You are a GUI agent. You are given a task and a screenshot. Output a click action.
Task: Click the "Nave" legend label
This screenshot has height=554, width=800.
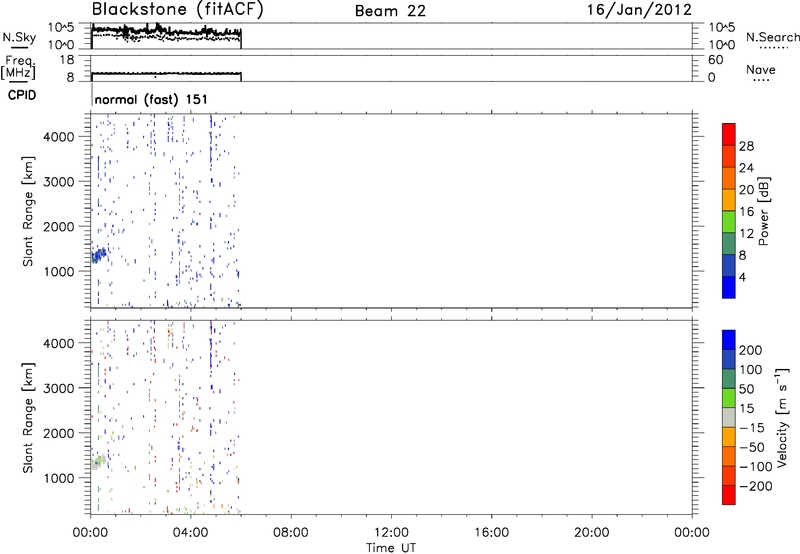pos(761,69)
